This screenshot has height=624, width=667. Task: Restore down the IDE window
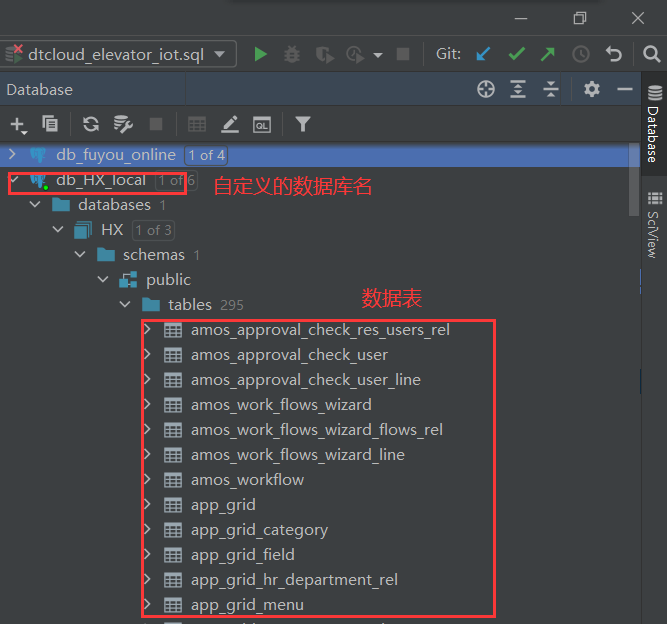579,18
